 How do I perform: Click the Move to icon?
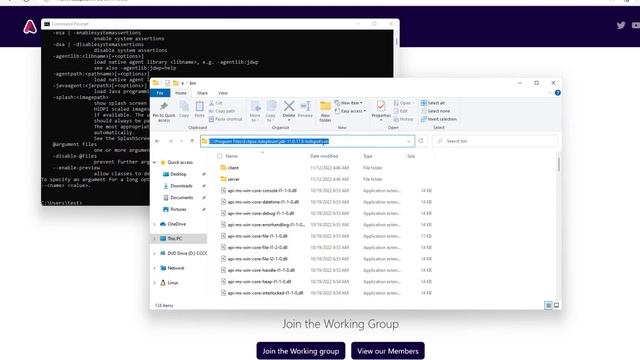tap(256, 107)
